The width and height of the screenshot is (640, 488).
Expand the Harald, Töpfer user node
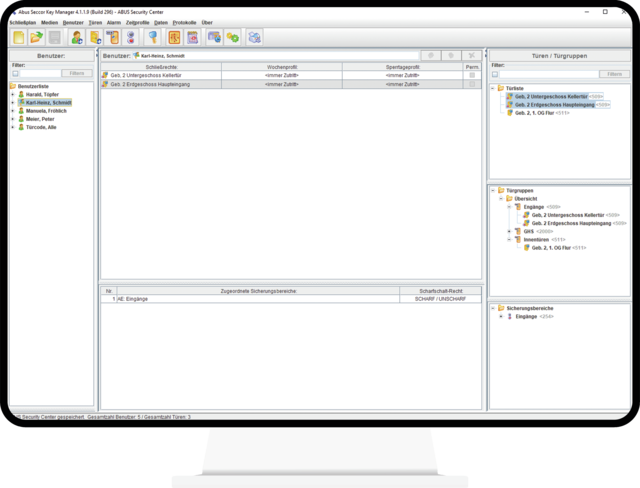(x=13, y=94)
